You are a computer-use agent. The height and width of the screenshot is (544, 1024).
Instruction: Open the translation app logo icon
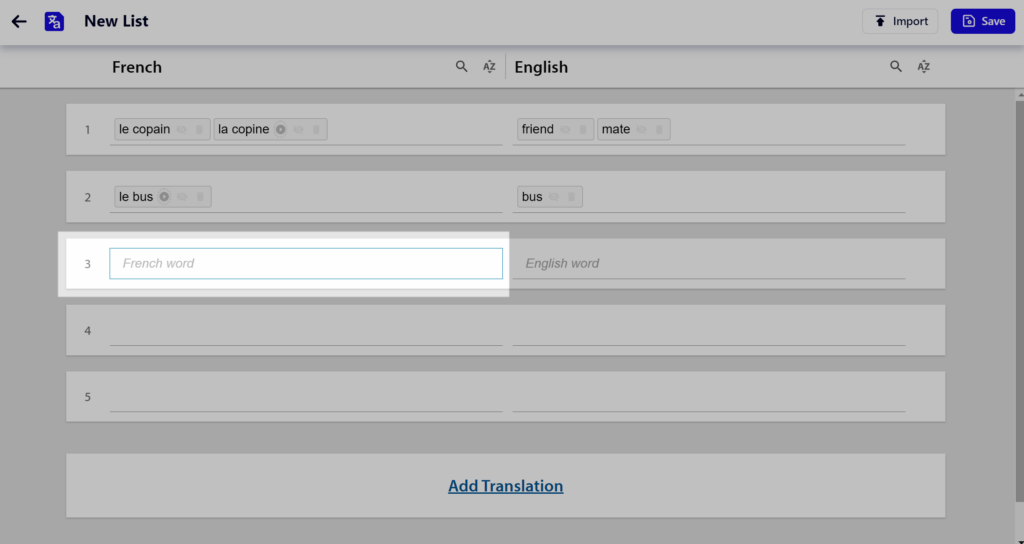click(54, 22)
